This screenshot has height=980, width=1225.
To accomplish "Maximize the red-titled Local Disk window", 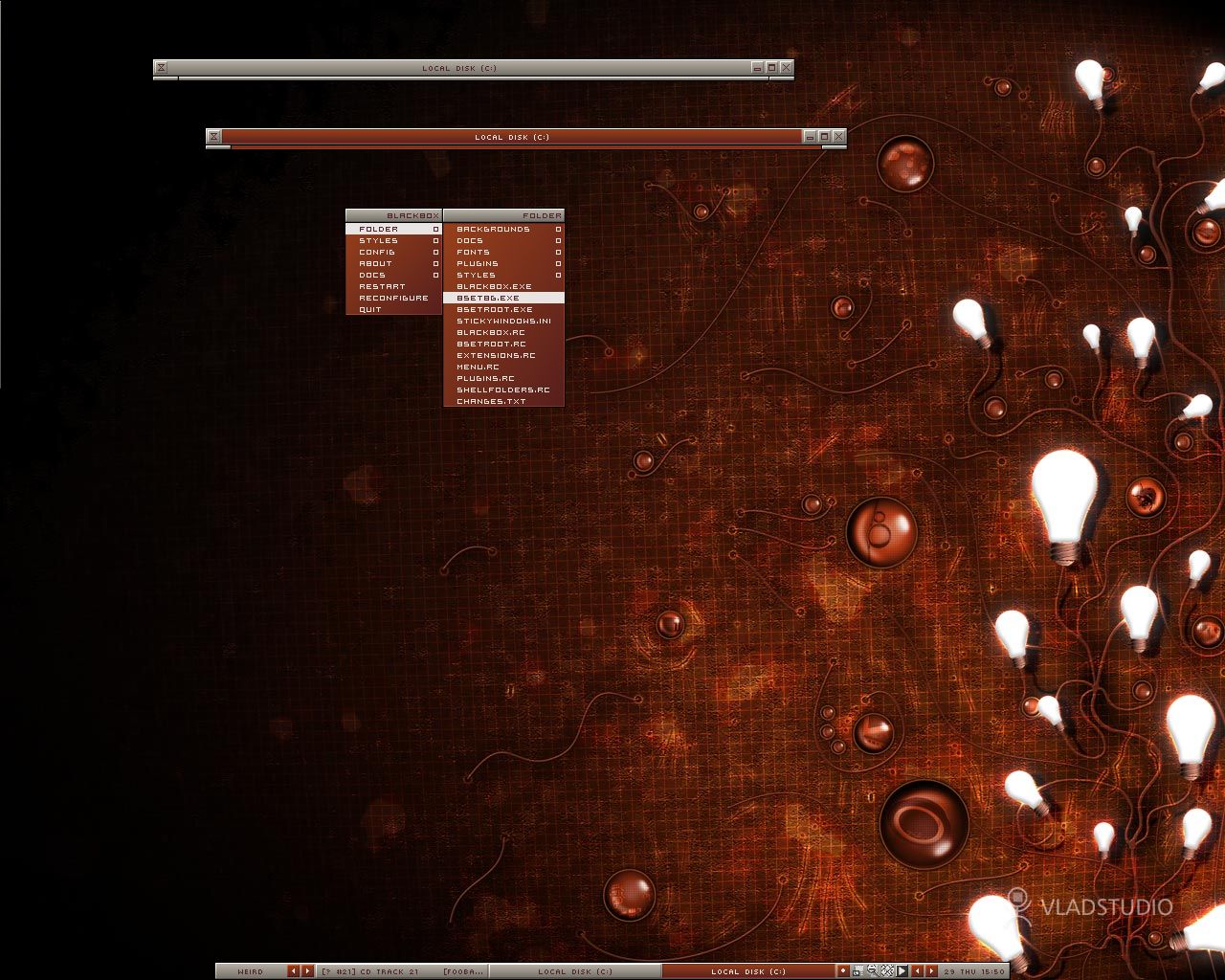I will (824, 137).
